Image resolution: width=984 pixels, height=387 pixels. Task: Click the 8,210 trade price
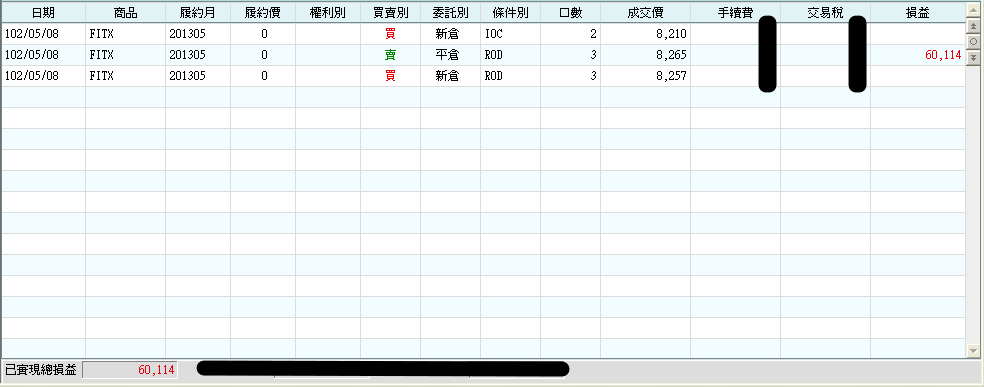coord(671,34)
